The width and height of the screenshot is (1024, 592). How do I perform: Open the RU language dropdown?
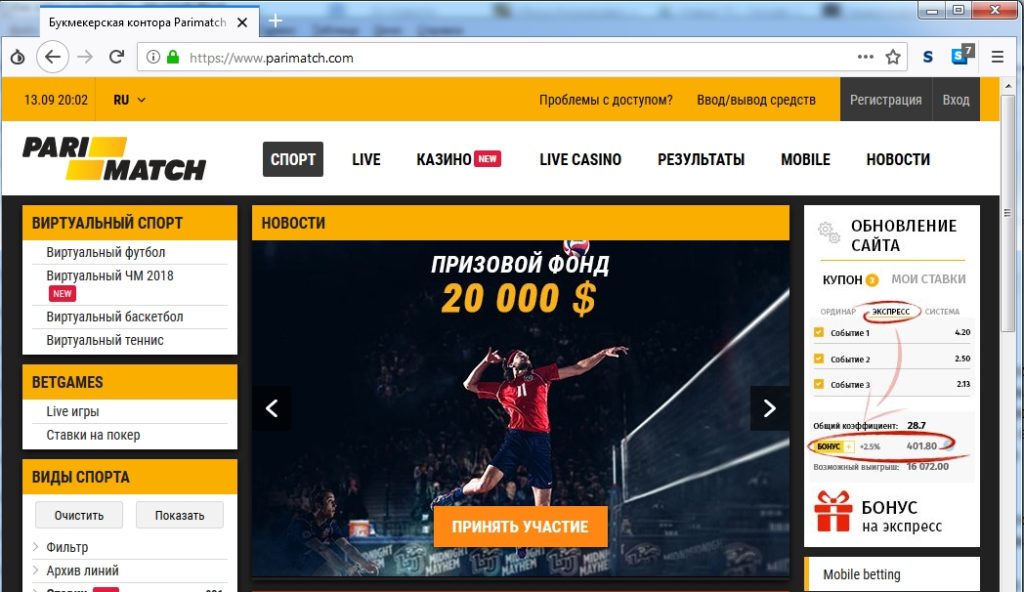tap(129, 100)
